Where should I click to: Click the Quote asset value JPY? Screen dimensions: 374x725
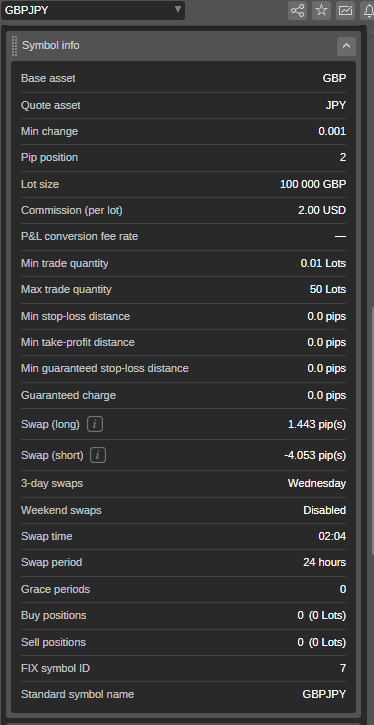(x=336, y=105)
